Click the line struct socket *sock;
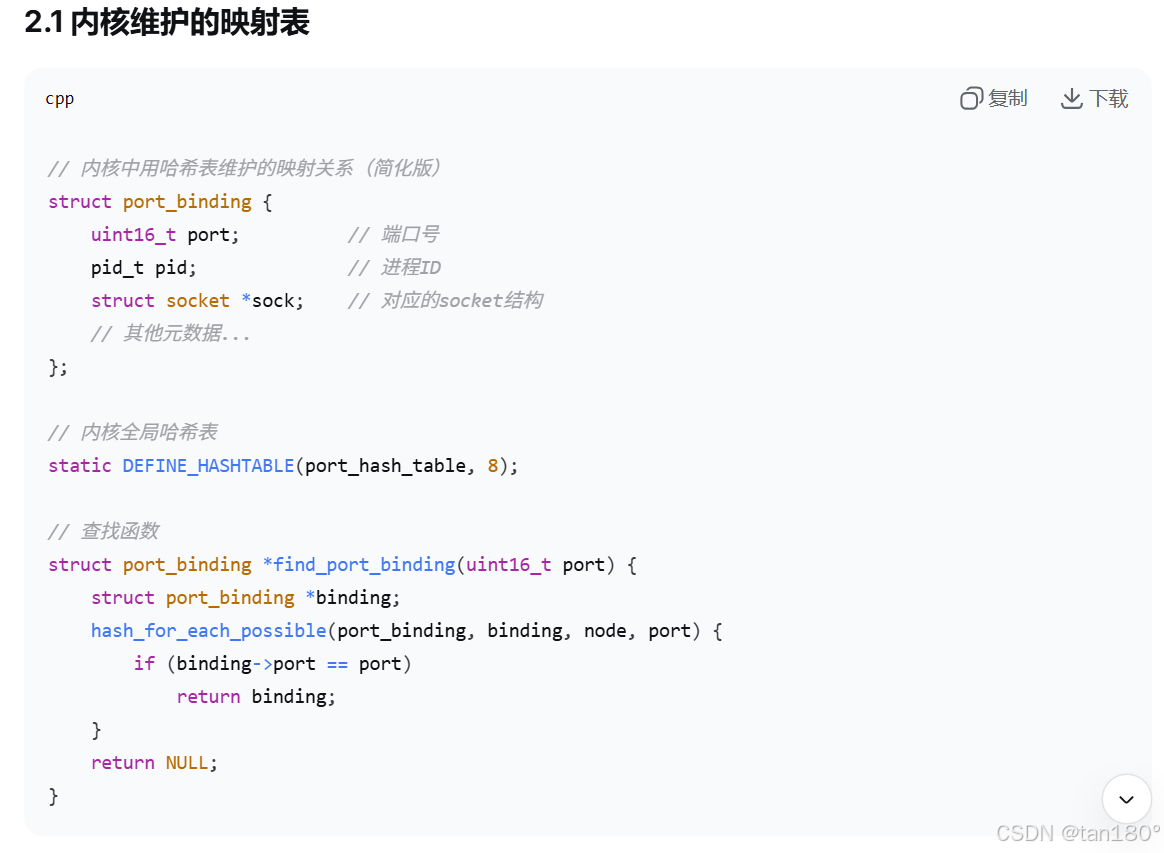The image size is (1164, 853). (x=197, y=301)
